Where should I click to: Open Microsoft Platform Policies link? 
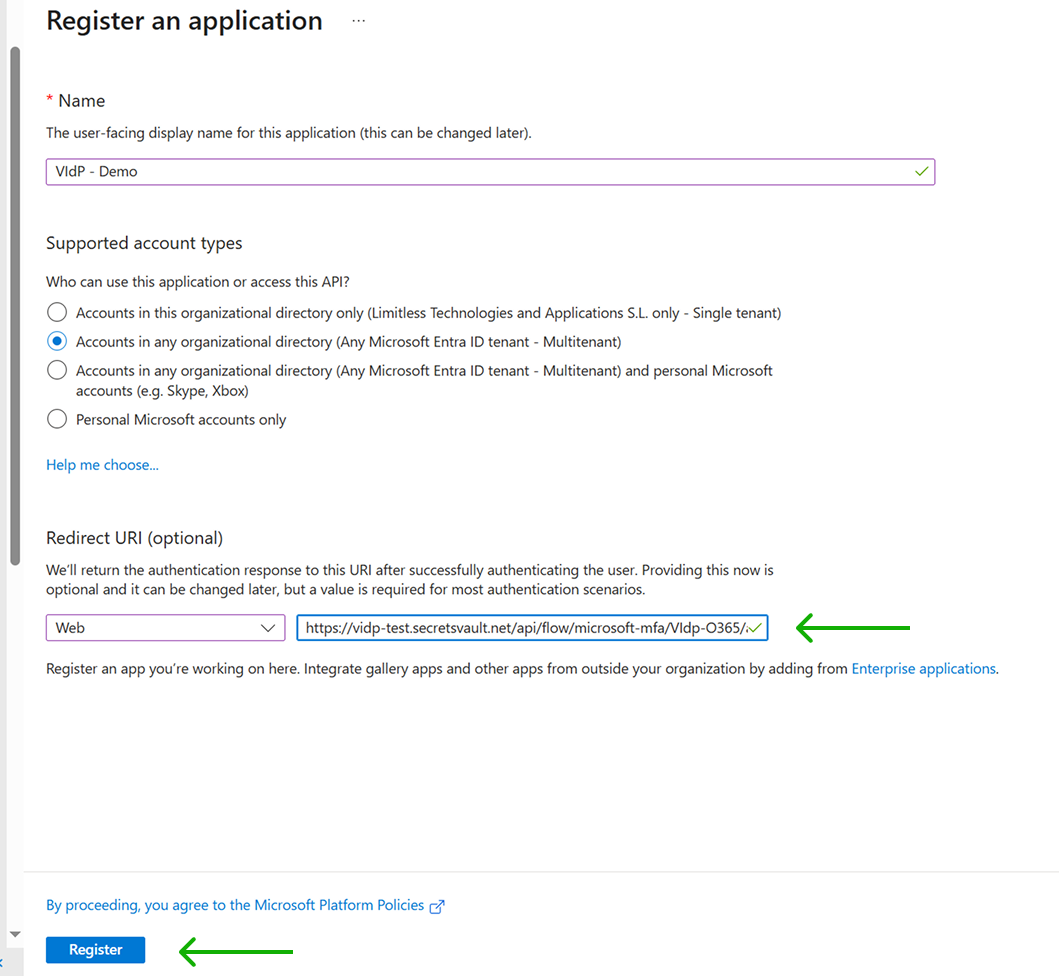coord(235,905)
